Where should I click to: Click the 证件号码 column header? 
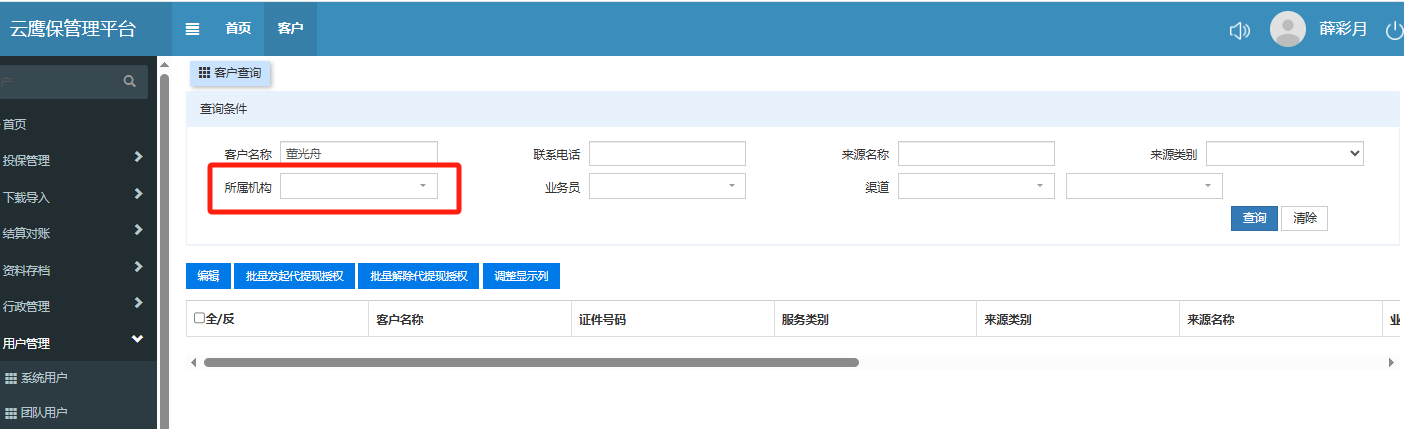[x=673, y=319]
